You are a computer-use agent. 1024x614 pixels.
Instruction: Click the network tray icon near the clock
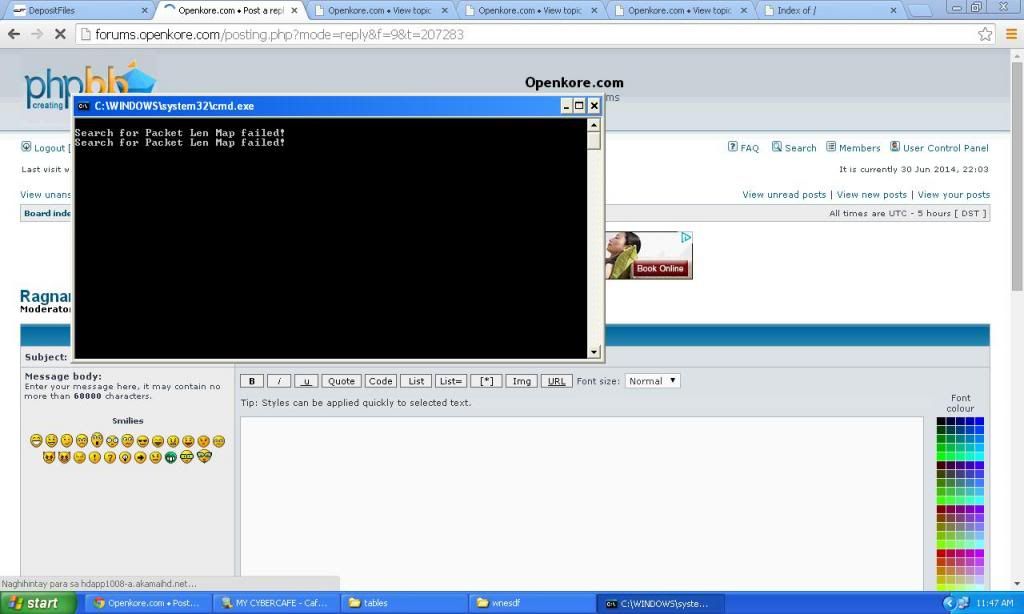point(963,603)
